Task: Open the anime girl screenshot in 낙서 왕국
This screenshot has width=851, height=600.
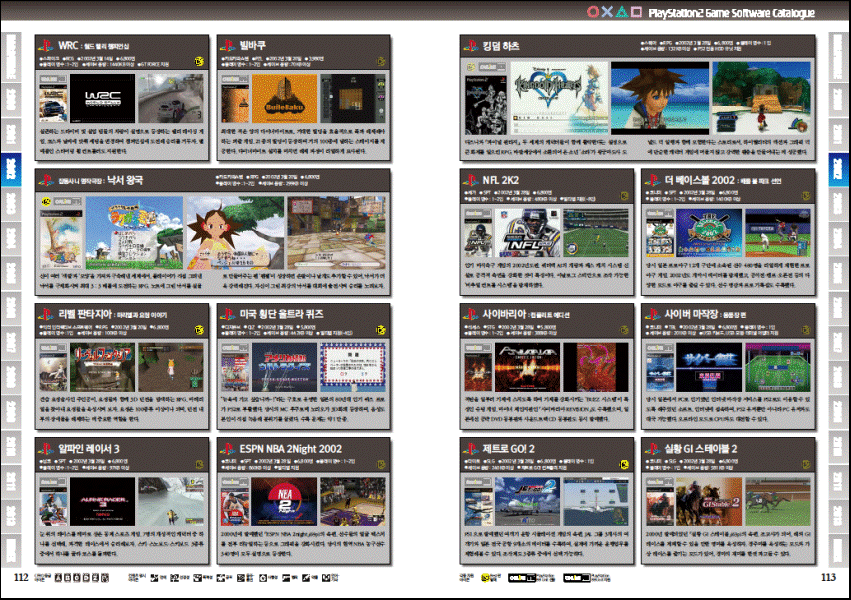Action: (235, 233)
